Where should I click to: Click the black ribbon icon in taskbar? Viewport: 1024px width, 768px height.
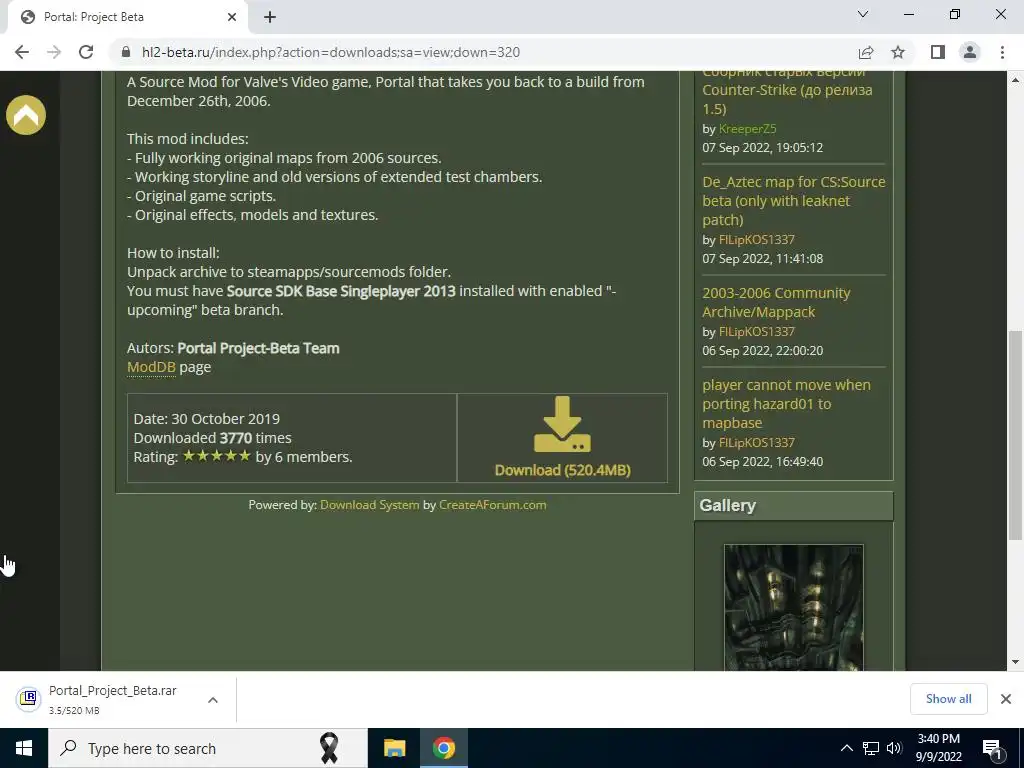tap(328, 748)
